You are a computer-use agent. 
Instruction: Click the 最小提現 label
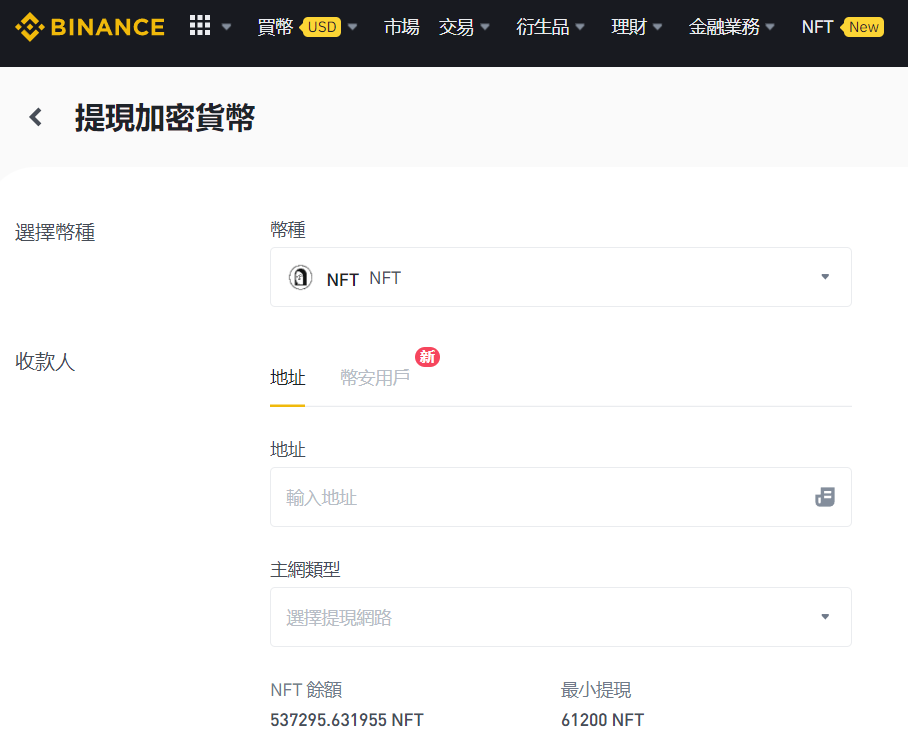tap(596, 690)
